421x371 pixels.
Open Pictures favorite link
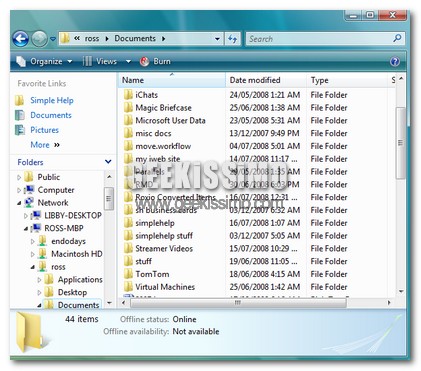coord(44,130)
